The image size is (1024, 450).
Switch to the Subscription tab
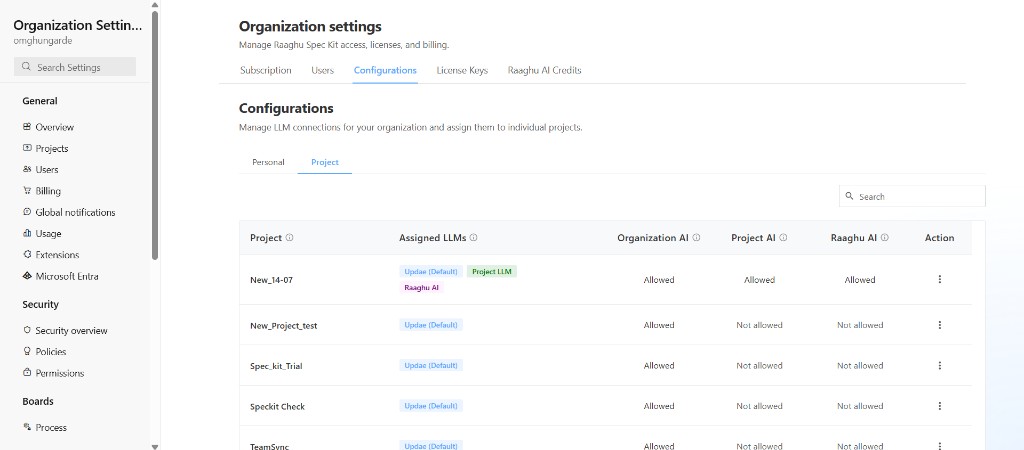pyautogui.click(x=266, y=71)
